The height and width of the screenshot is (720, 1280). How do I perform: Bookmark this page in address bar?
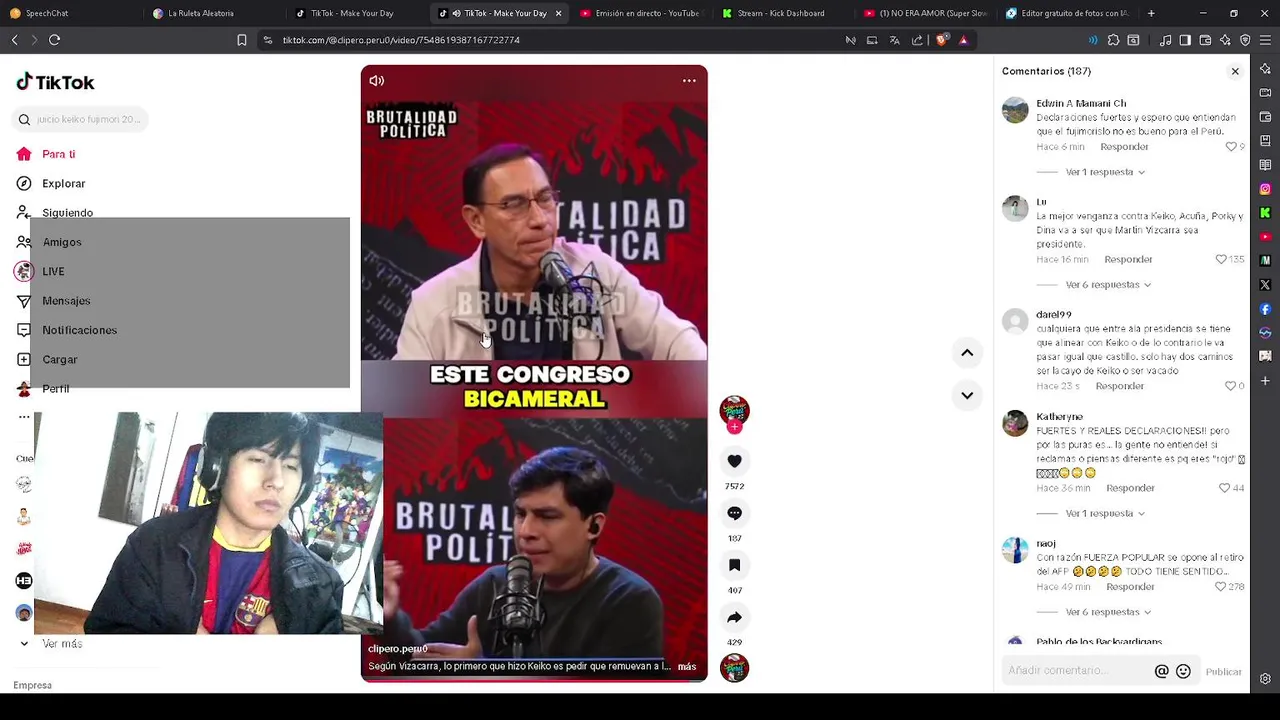241,40
